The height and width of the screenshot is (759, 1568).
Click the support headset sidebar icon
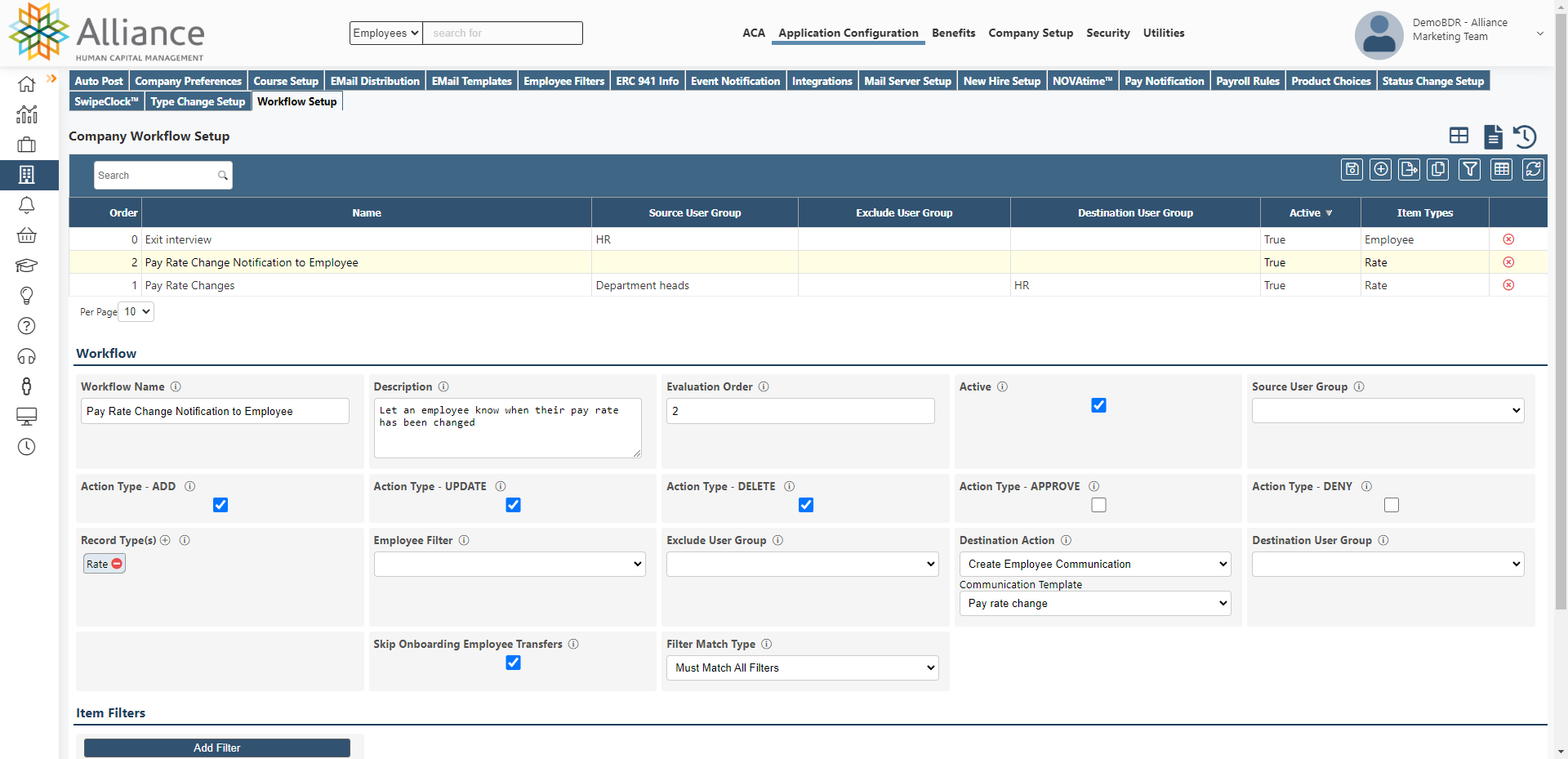pos(27,356)
